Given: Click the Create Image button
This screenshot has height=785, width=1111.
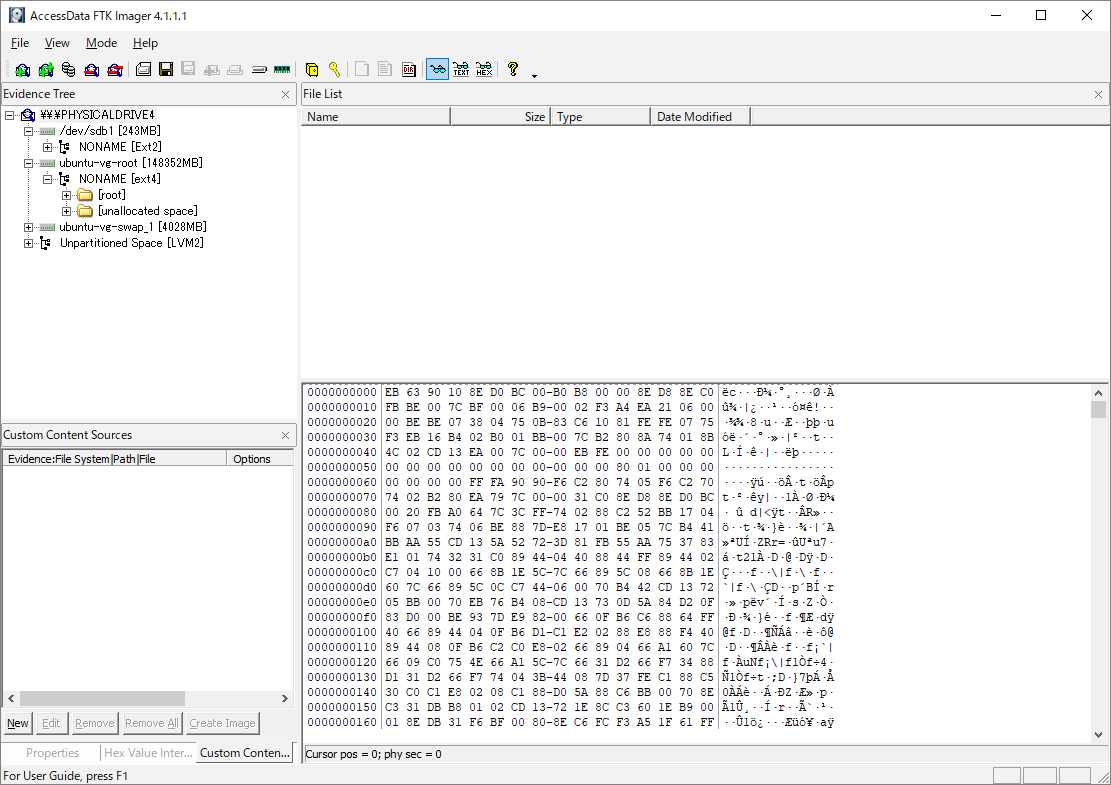Looking at the screenshot, I should pyautogui.click(x=222, y=723).
